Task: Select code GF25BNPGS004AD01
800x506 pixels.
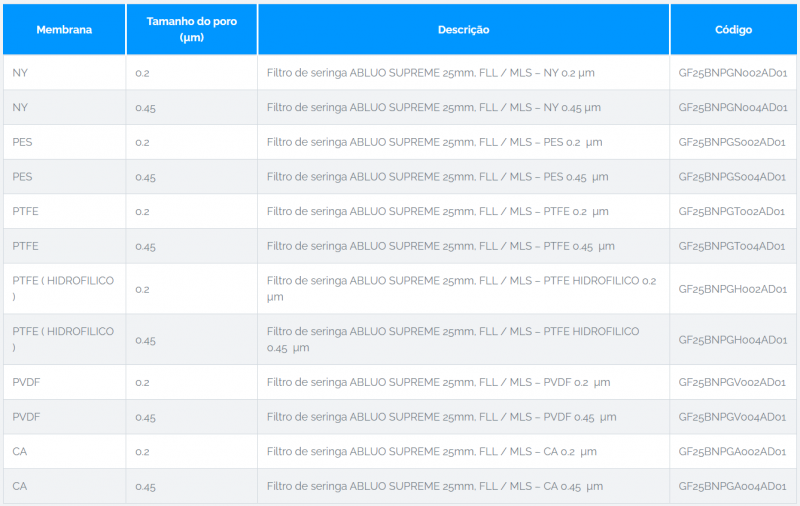Action: [x=732, y=177]
